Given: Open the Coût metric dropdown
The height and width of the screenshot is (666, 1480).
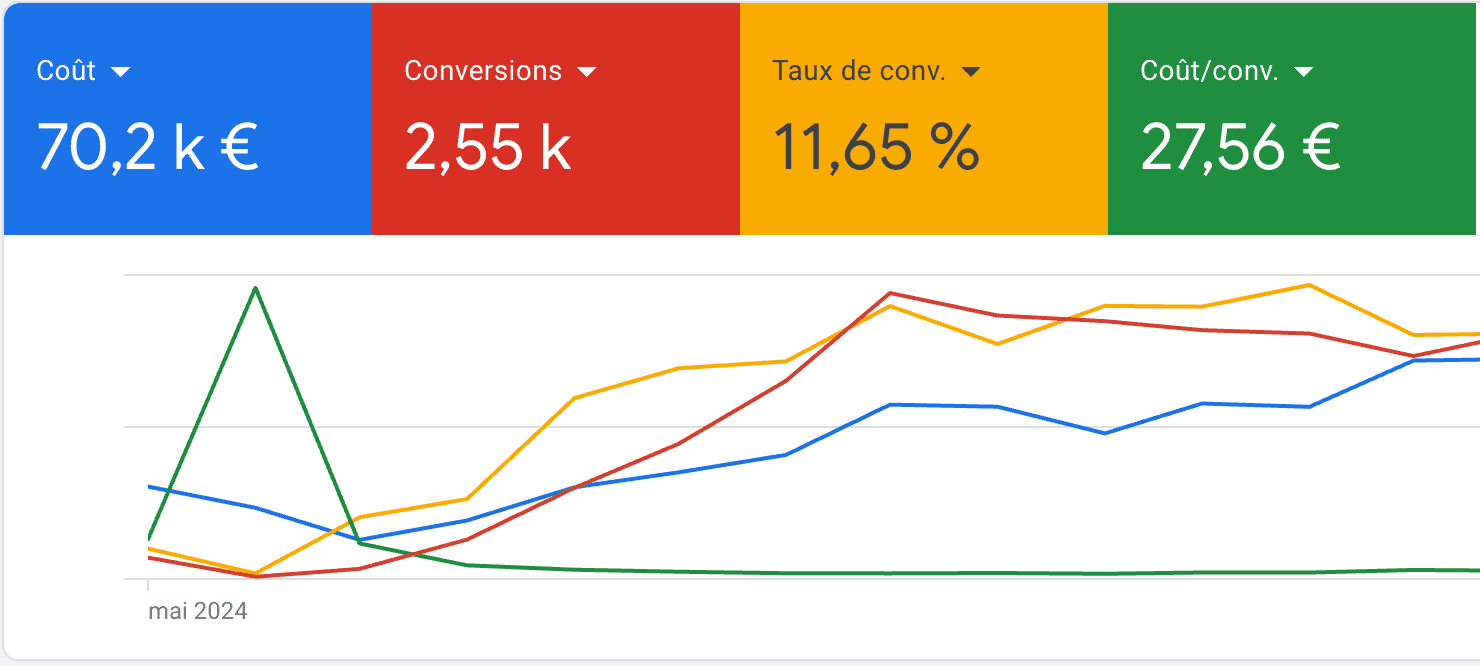Looking at the screenshot, I should pos(123,71).
